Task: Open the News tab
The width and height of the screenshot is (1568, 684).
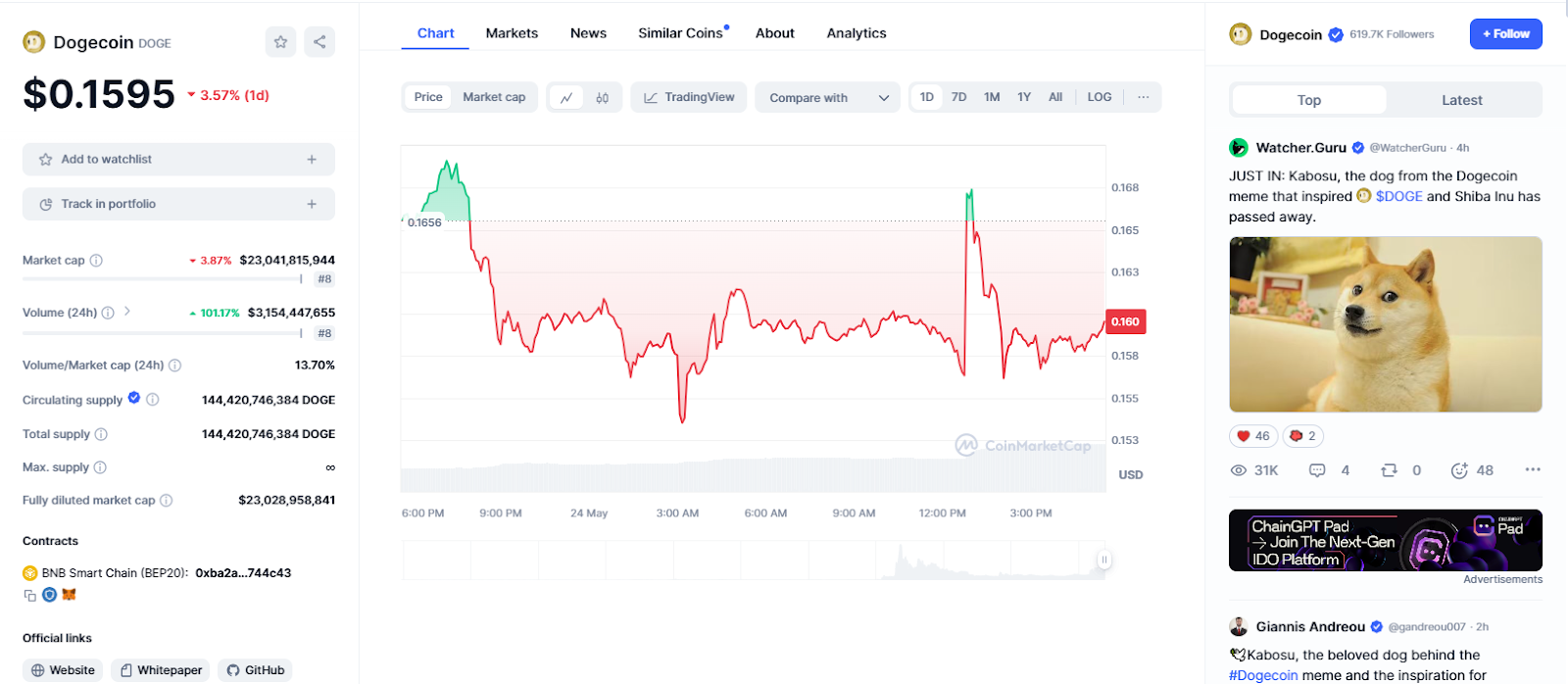Action: [x=588, y=33]
